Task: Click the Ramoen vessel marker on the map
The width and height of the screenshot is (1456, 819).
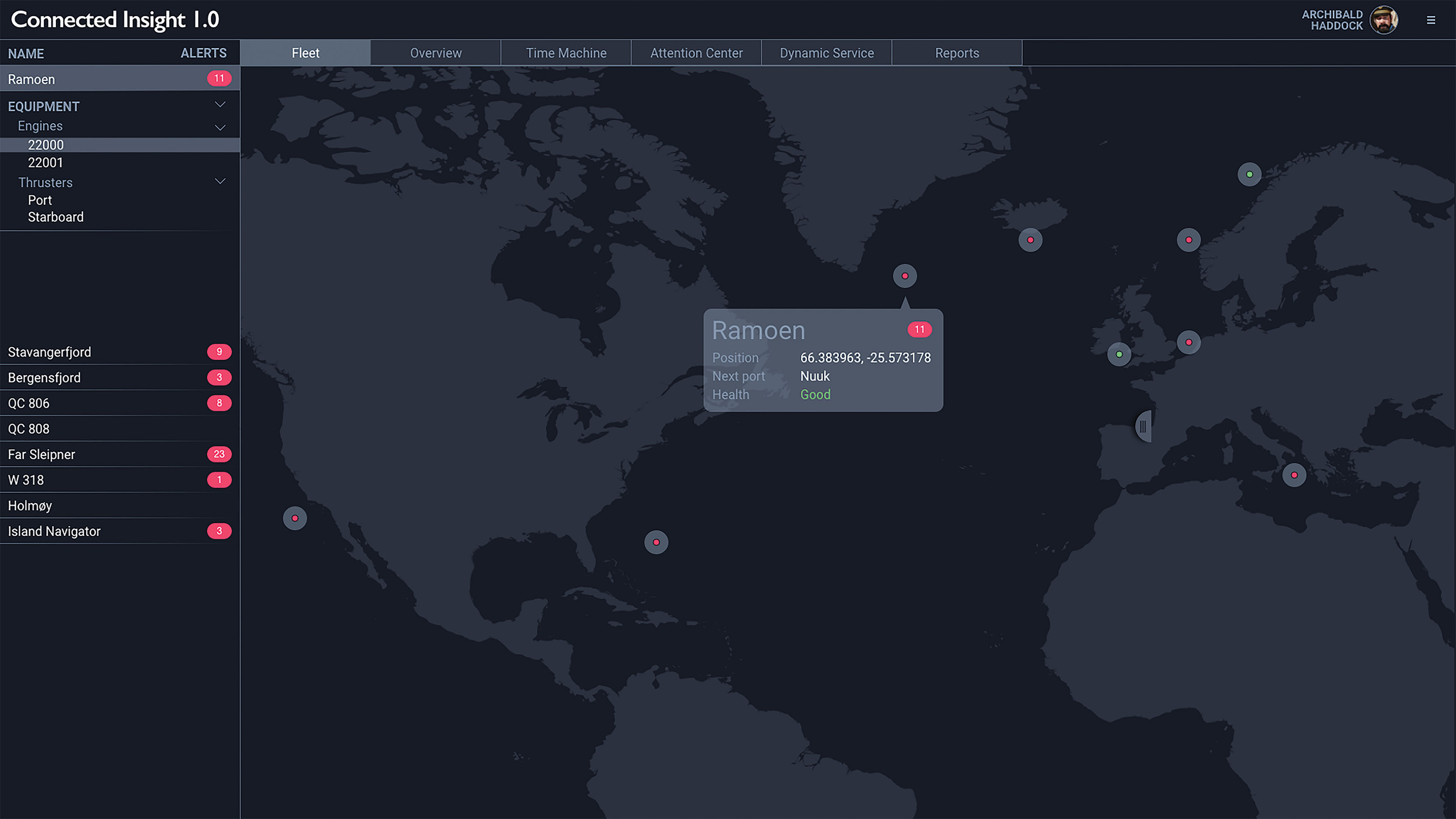Action: tap(905, 276)
